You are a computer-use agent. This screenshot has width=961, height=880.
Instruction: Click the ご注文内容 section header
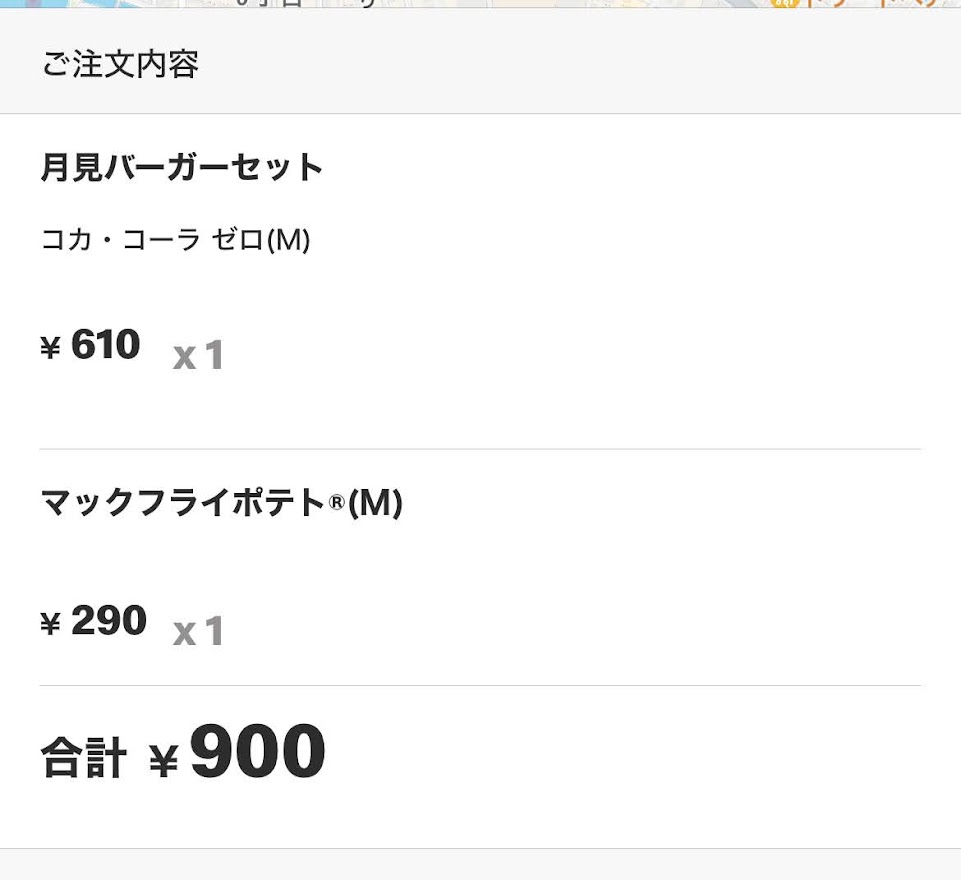[120, 64]
